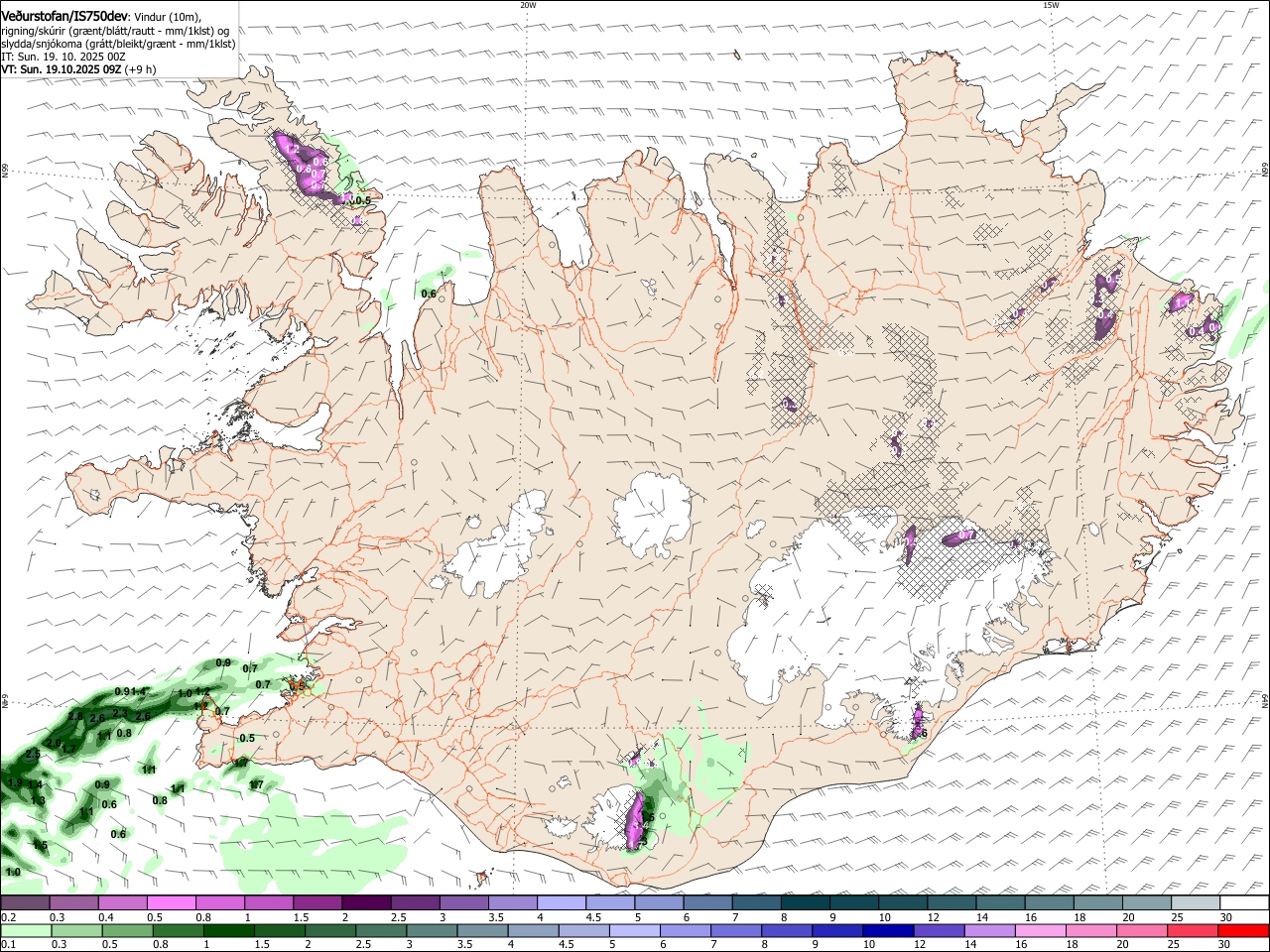Select the bright pink 0.5 swatch, upper scale
The image size is (1270, 952).
point(171,903)
